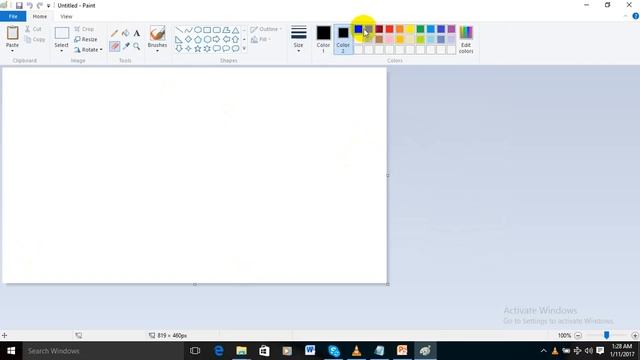Choose the Triangle shape
The image size is (640, 360).
tap(236, 30)
